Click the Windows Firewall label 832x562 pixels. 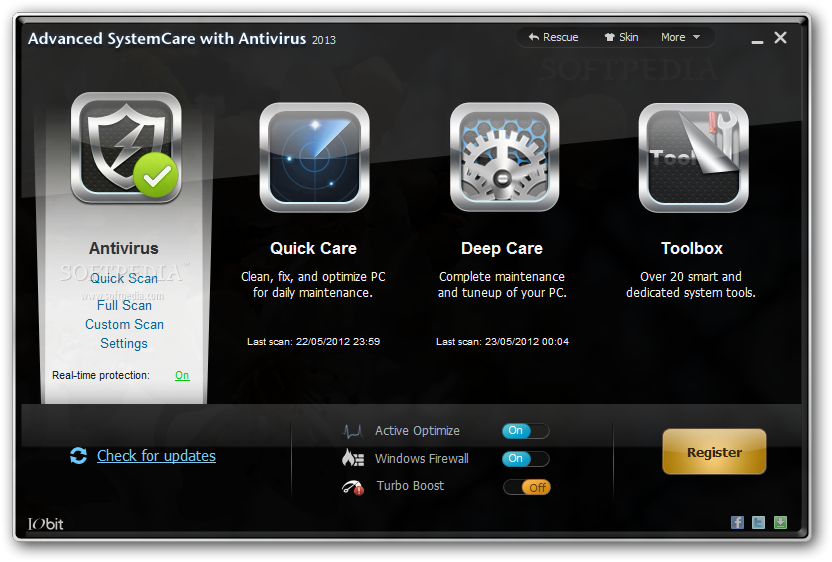point(422,459)
